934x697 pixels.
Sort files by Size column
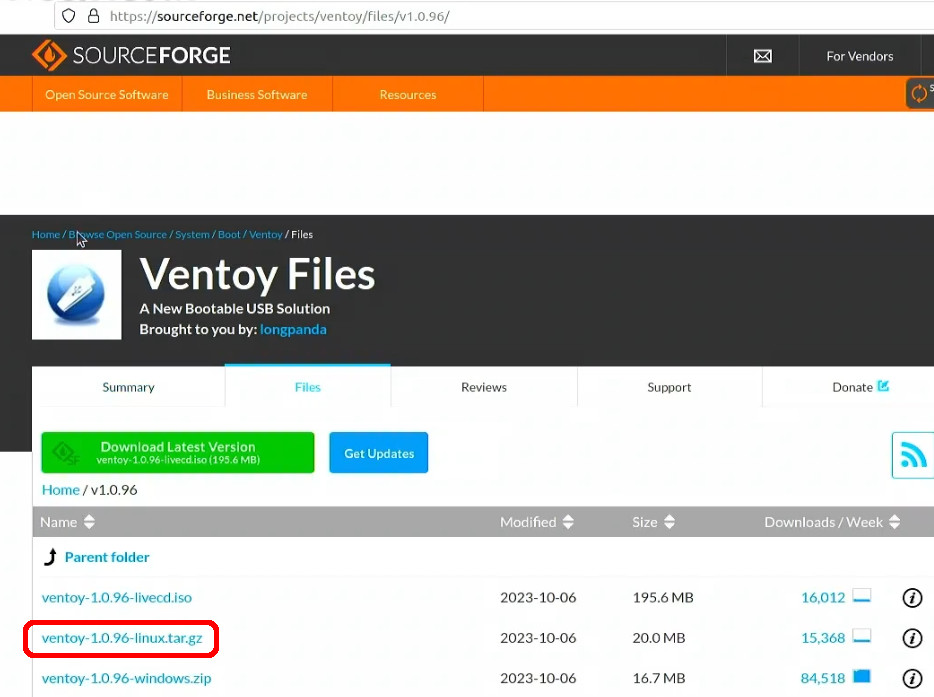tap(654, 522)
